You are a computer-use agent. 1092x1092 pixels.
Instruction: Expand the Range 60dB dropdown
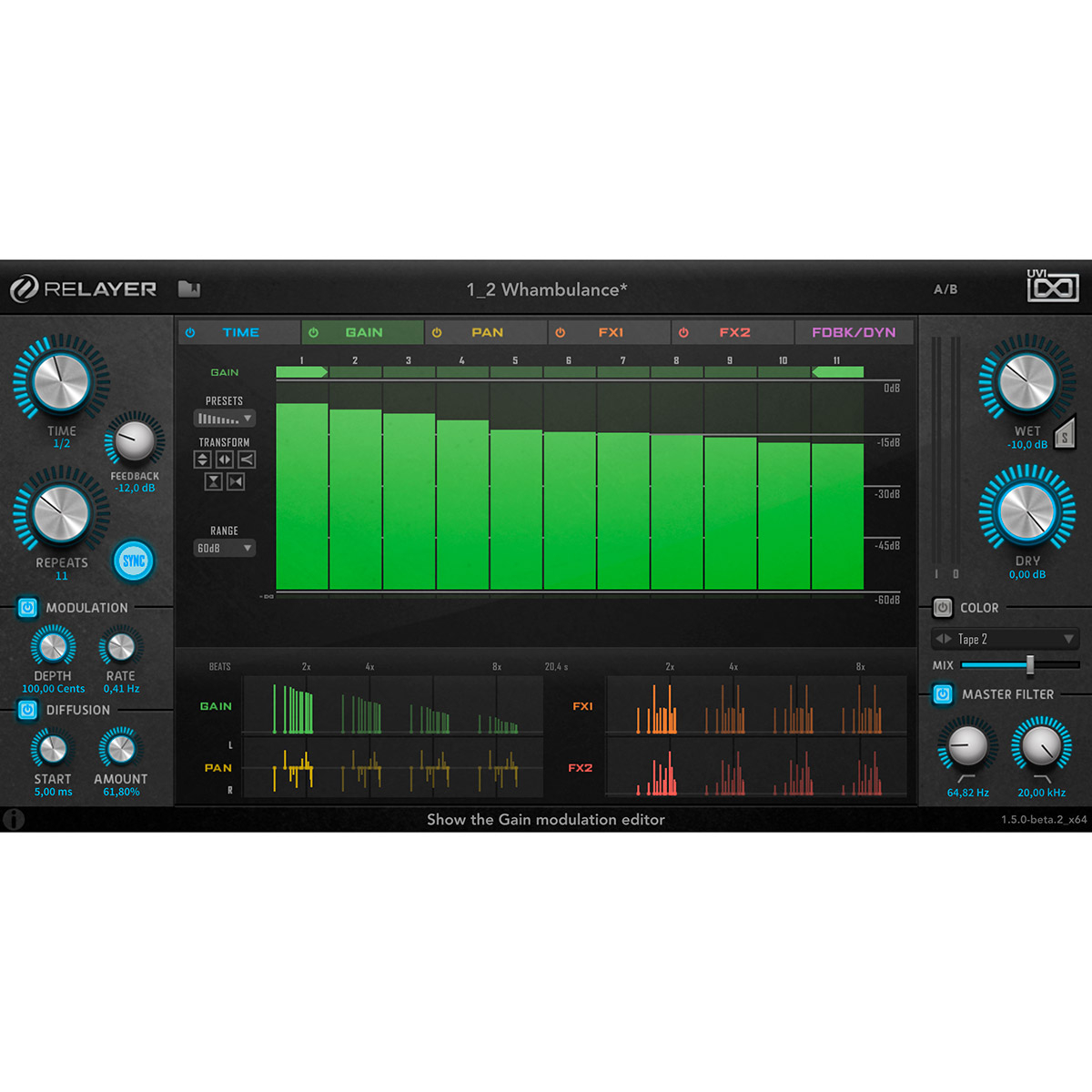point(224,548)
